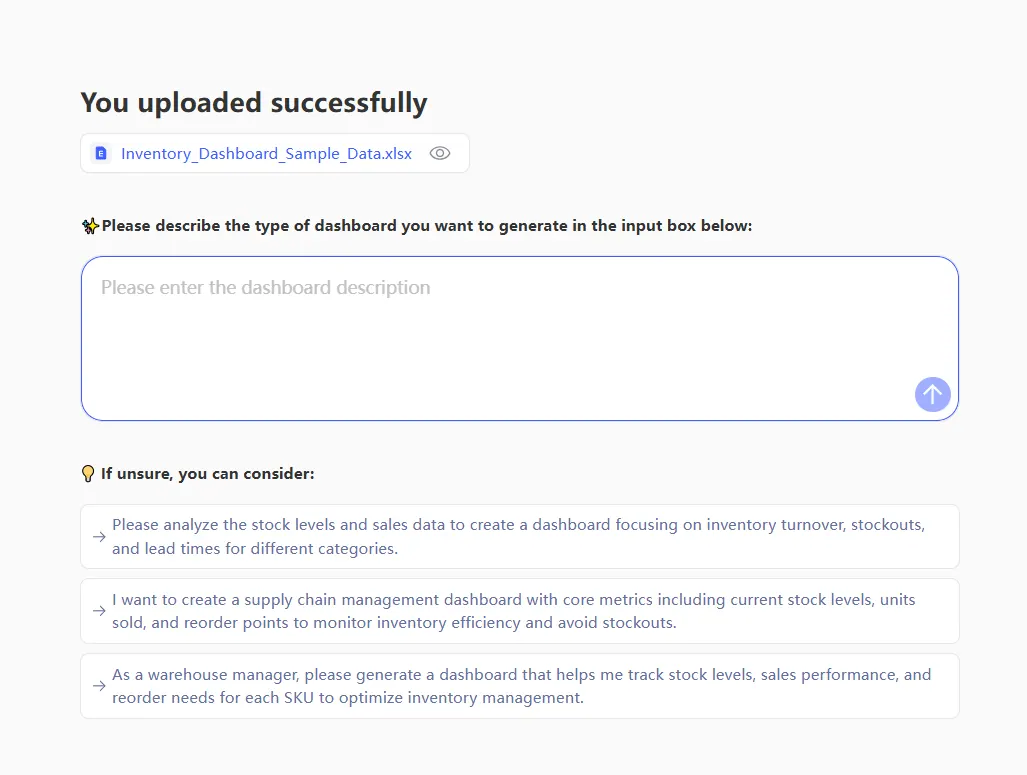Click the 'Please enter the dashboard description' placeholder
Screen dimensions: 1027x775
(266, 288)
